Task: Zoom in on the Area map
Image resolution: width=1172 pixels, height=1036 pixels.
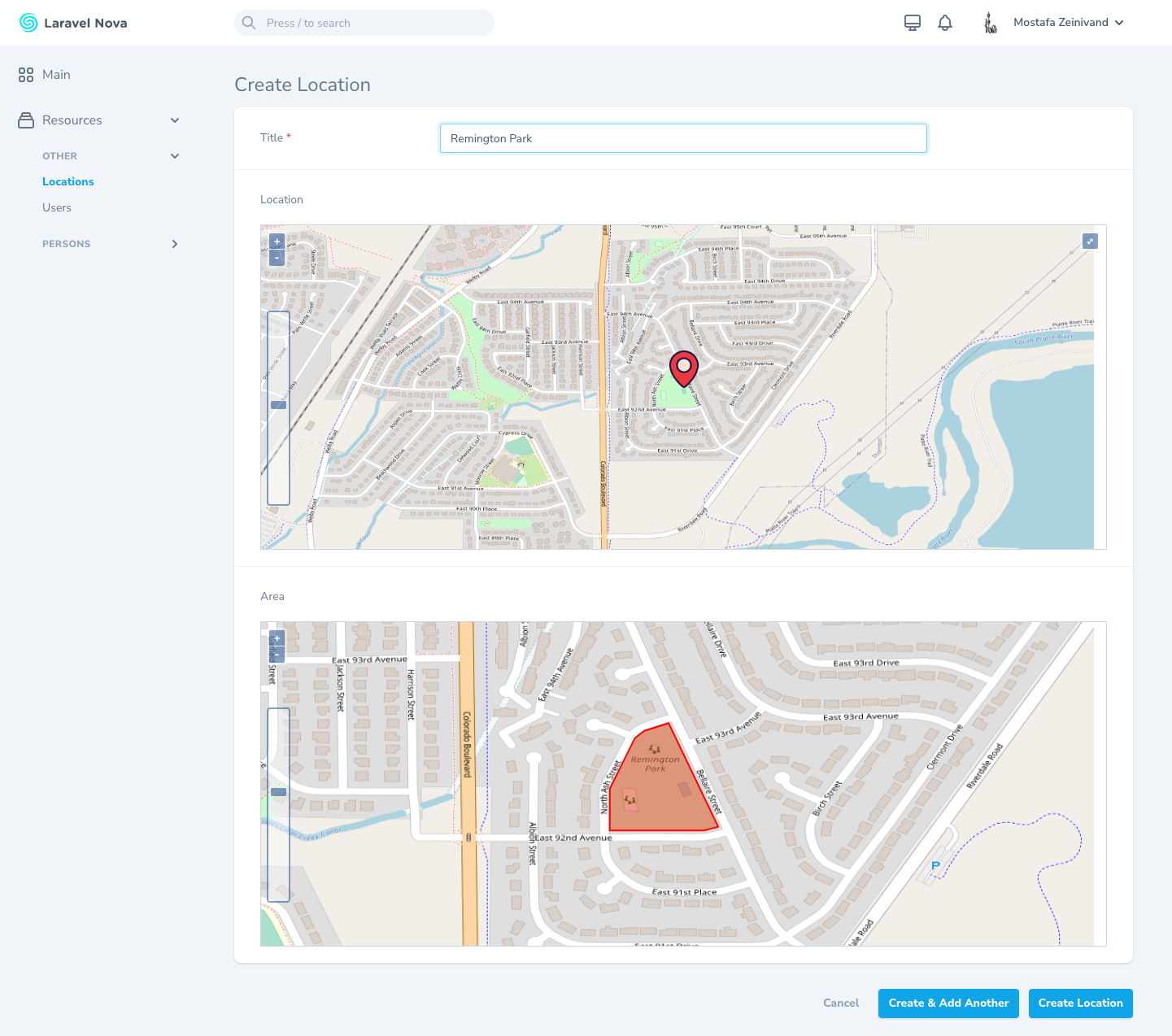Action: (x=277, y=638)
